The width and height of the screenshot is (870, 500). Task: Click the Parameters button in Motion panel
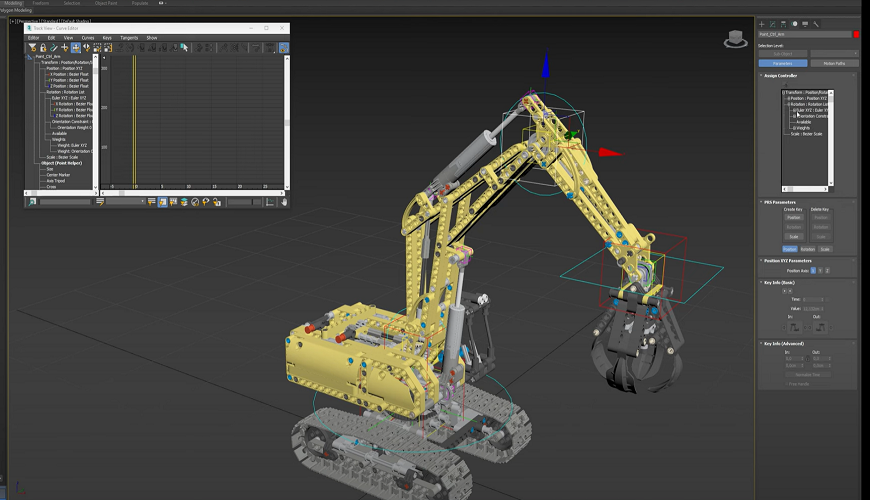[783, 63]
